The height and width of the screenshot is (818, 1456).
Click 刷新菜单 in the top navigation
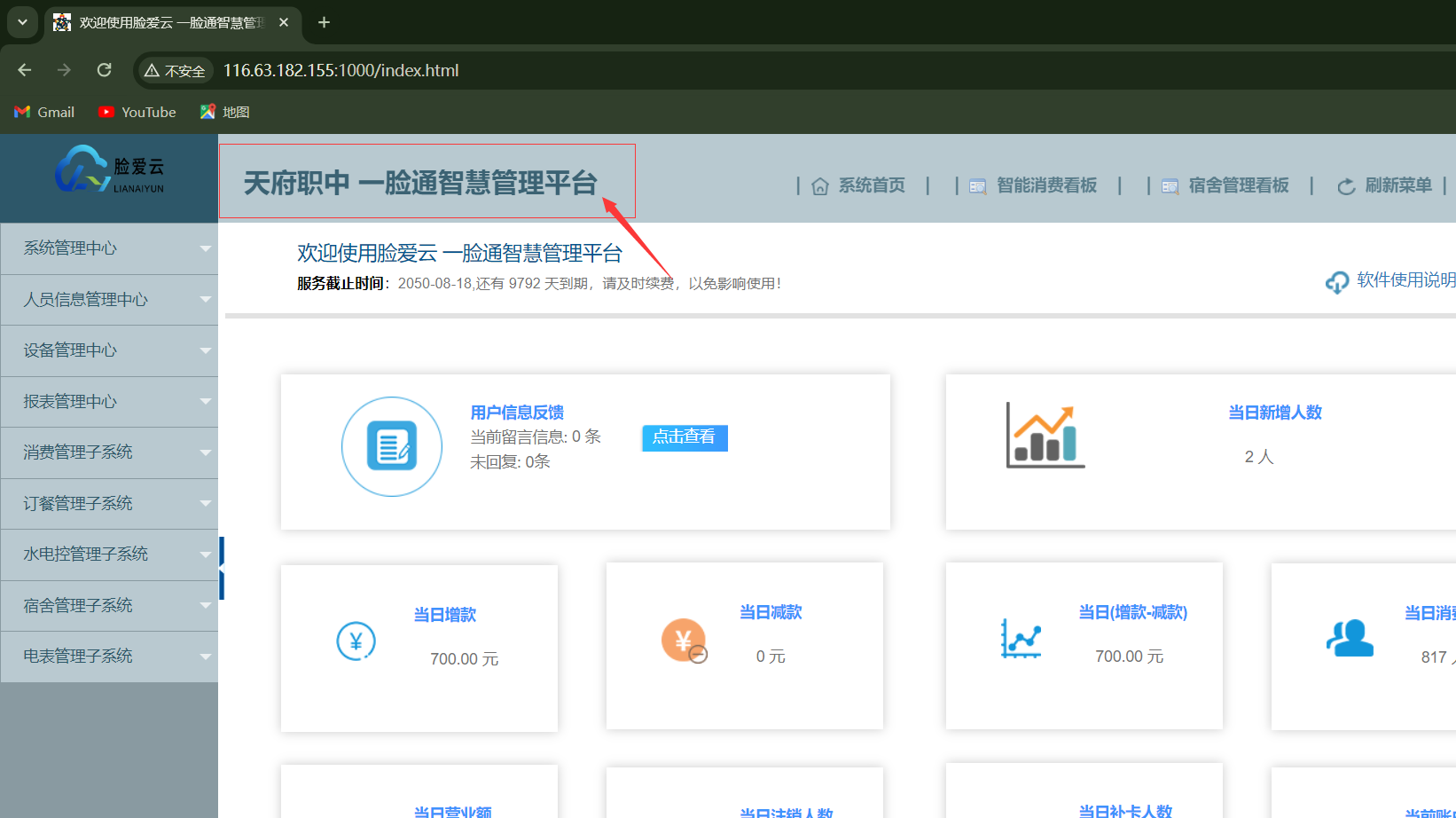(x=1398, y=185)
